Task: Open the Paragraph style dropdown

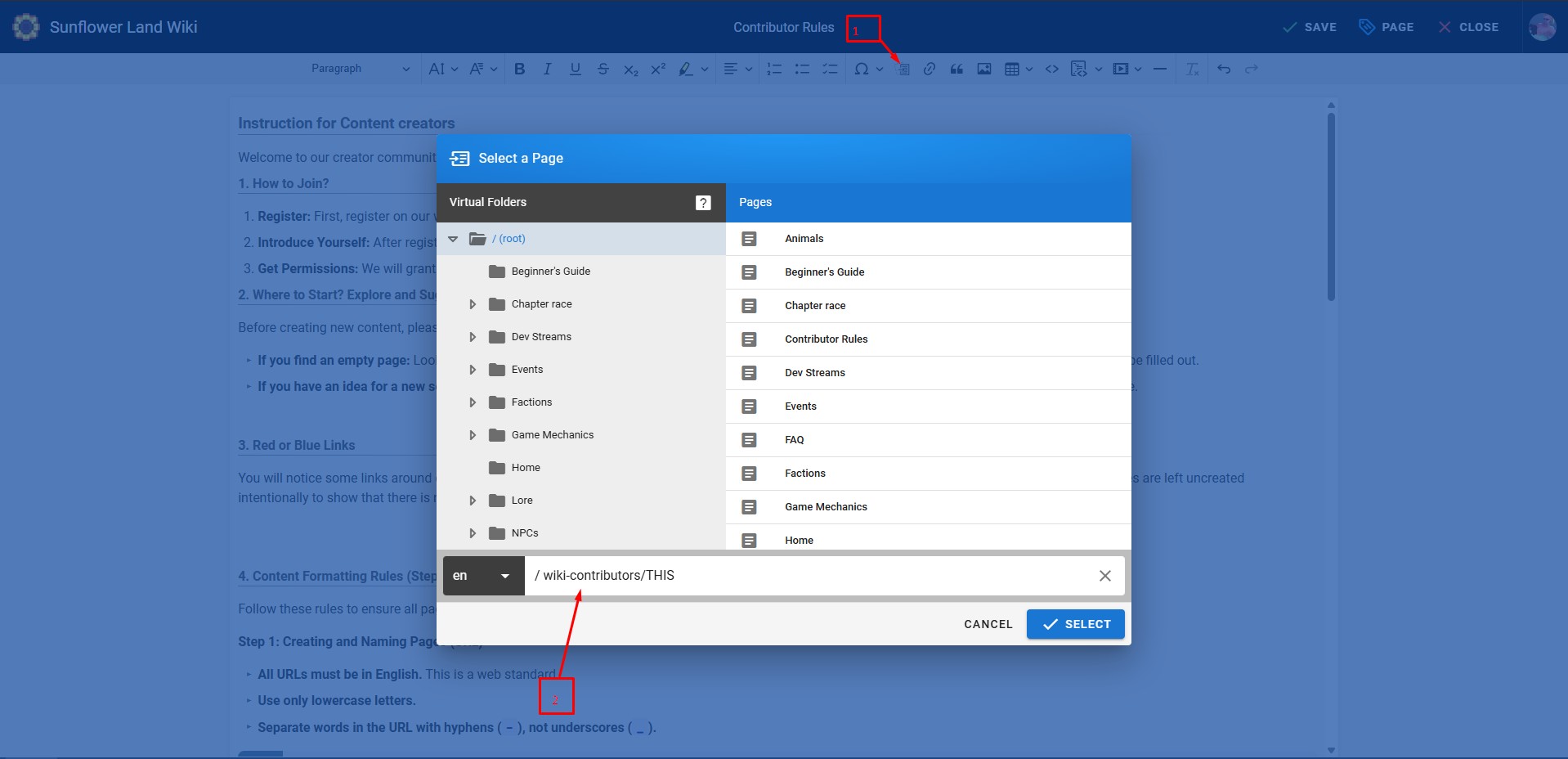Action: (360, 69)
